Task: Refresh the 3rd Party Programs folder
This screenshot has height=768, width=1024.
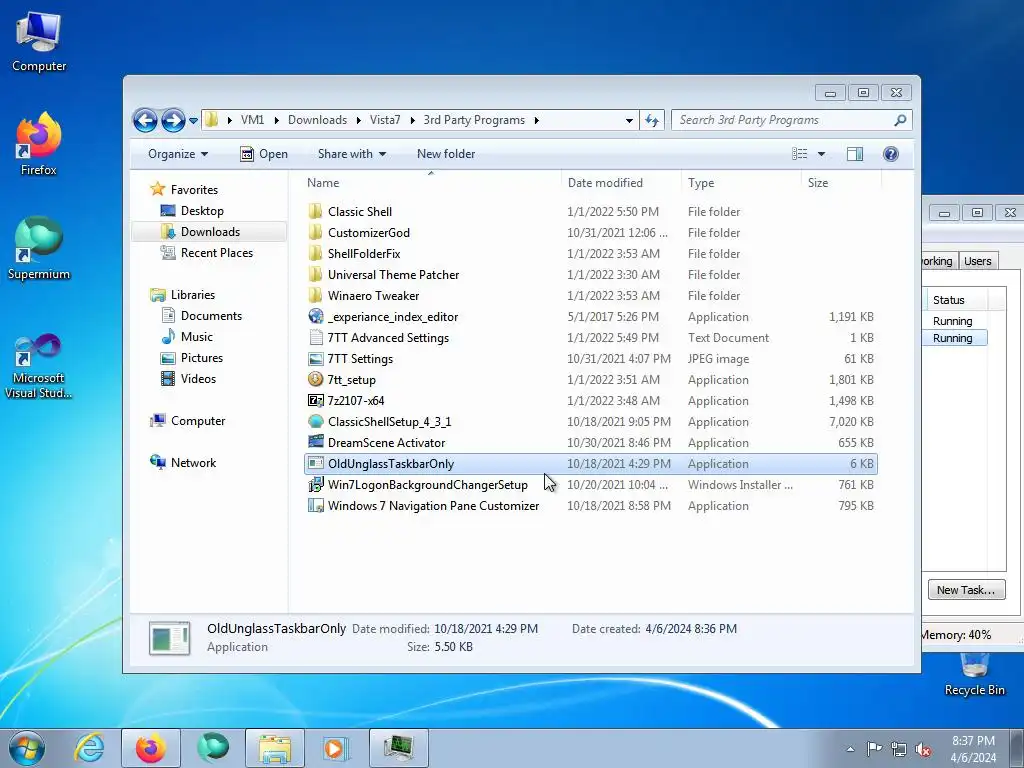Action: [x=652, y=120]
